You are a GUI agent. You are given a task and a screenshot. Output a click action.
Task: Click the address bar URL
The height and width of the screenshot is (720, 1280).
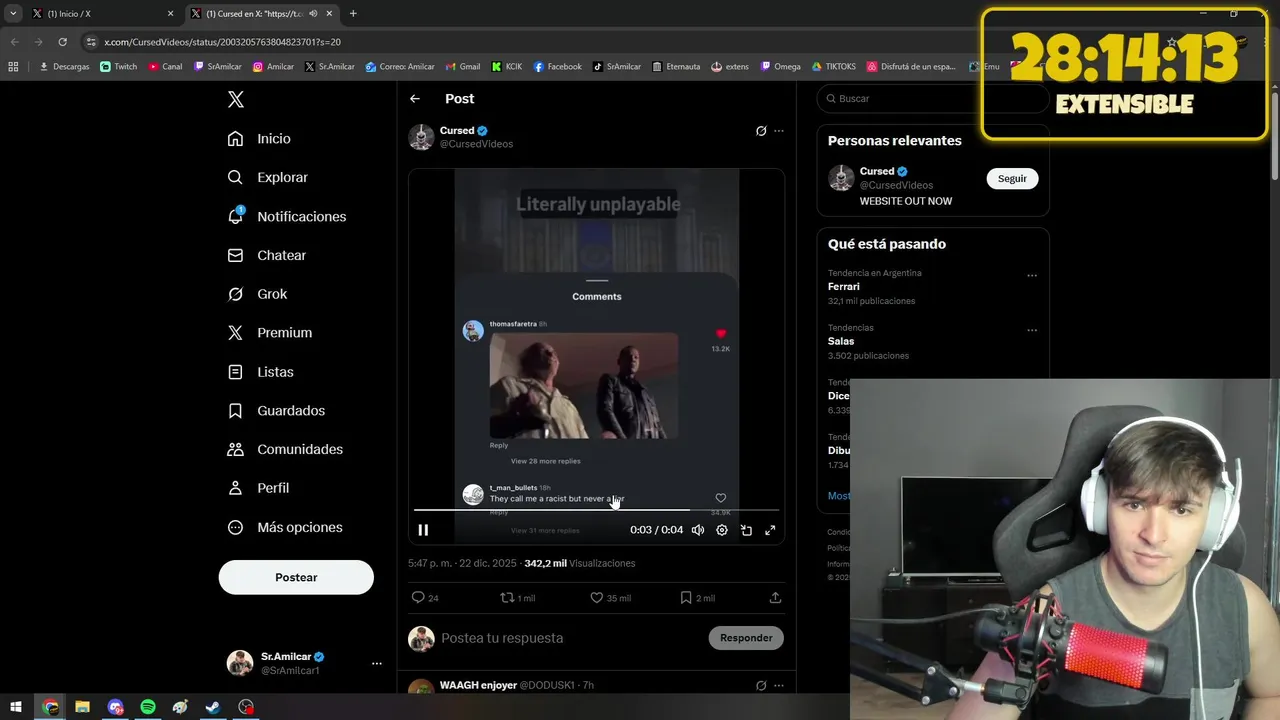(x=222, y=42)
